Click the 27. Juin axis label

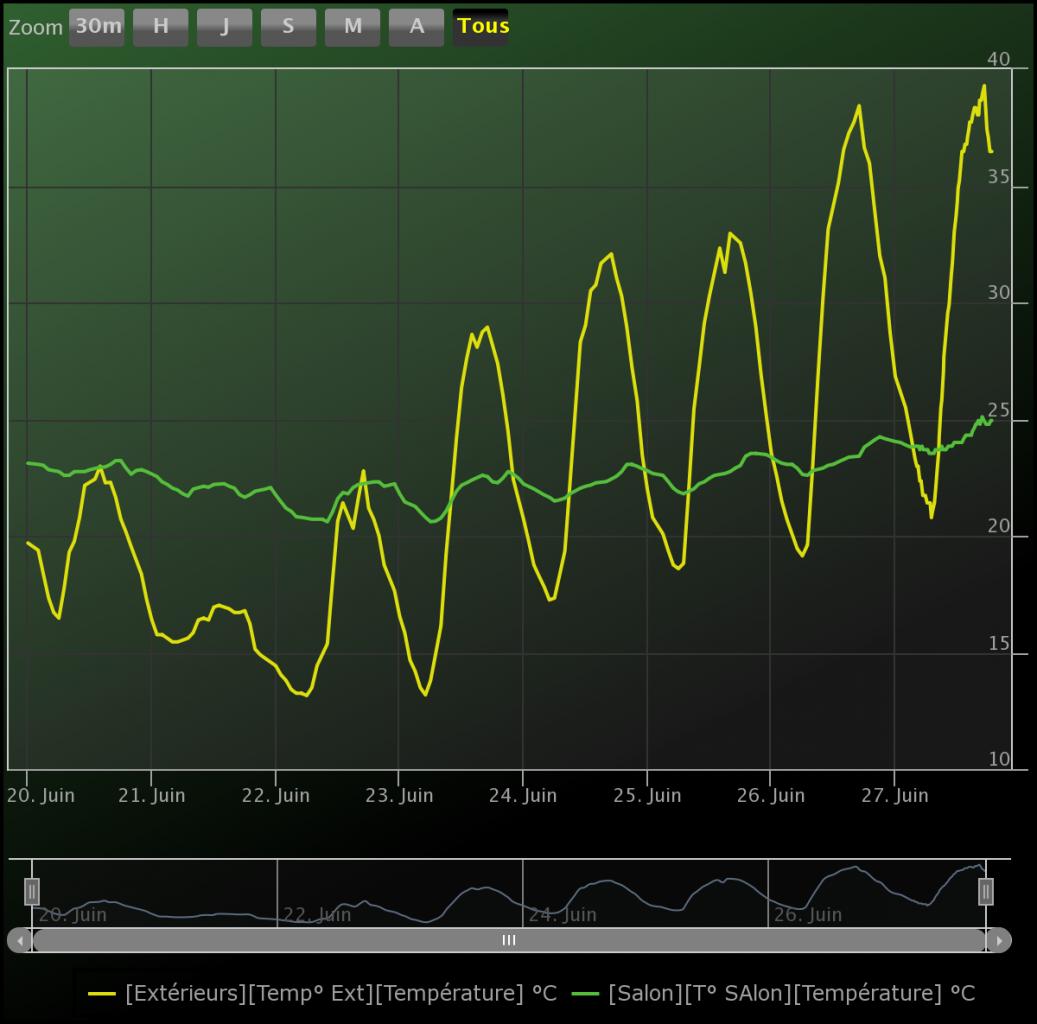click(894, 795)
